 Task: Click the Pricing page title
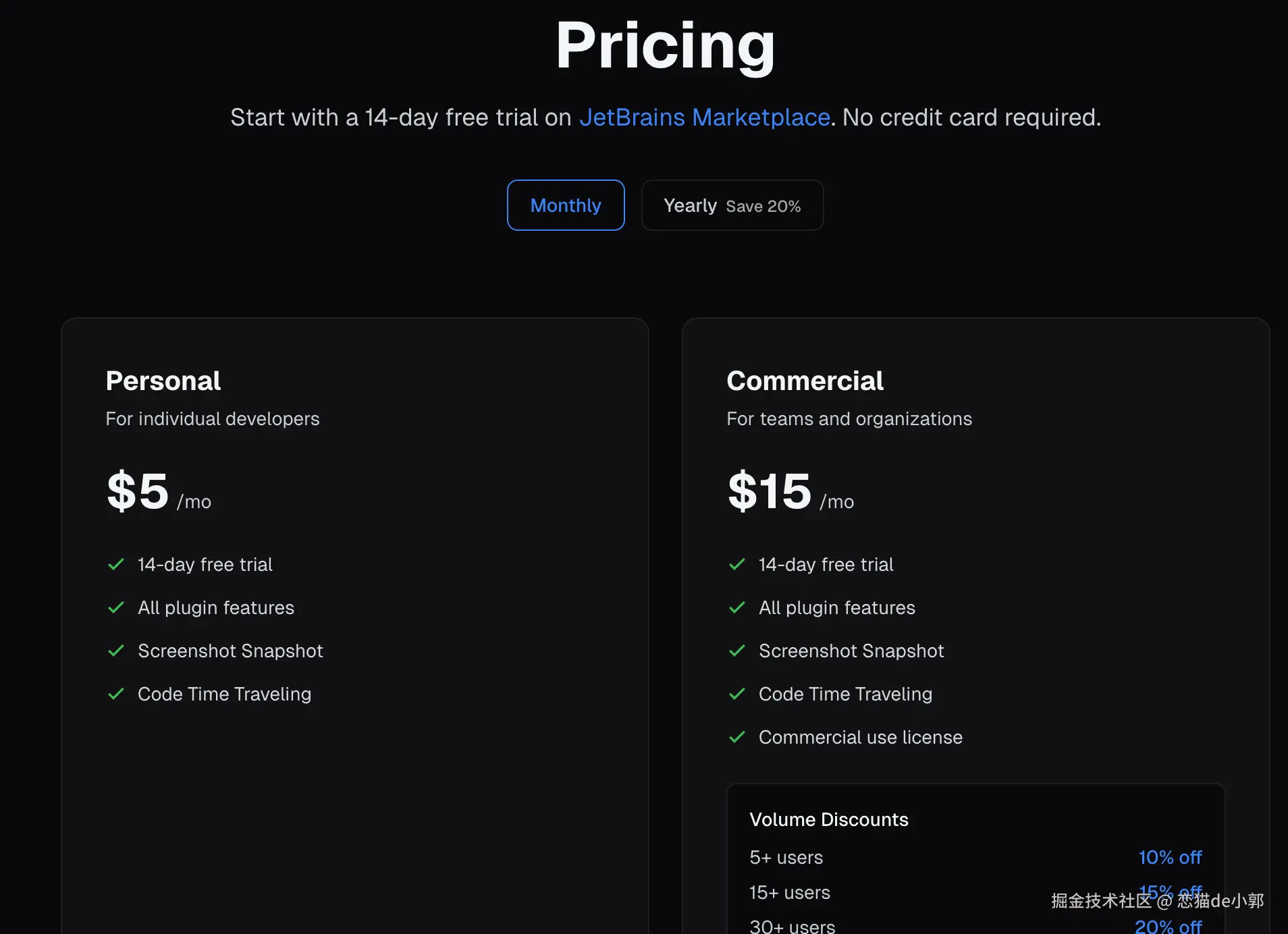pos(665,45)
